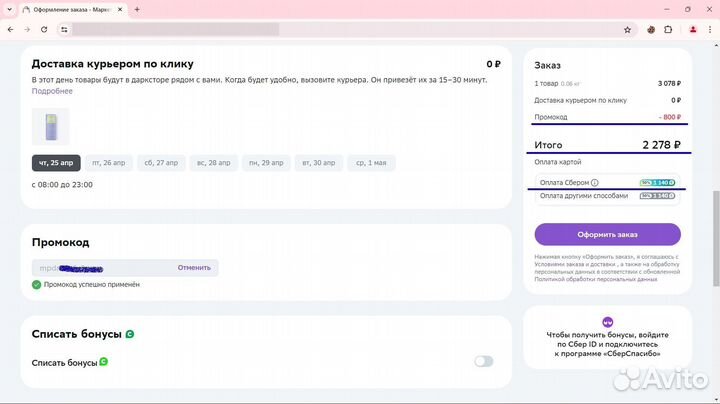Select the Оплата Сбером payment option

pyautogui.click(x=564, y=183)
